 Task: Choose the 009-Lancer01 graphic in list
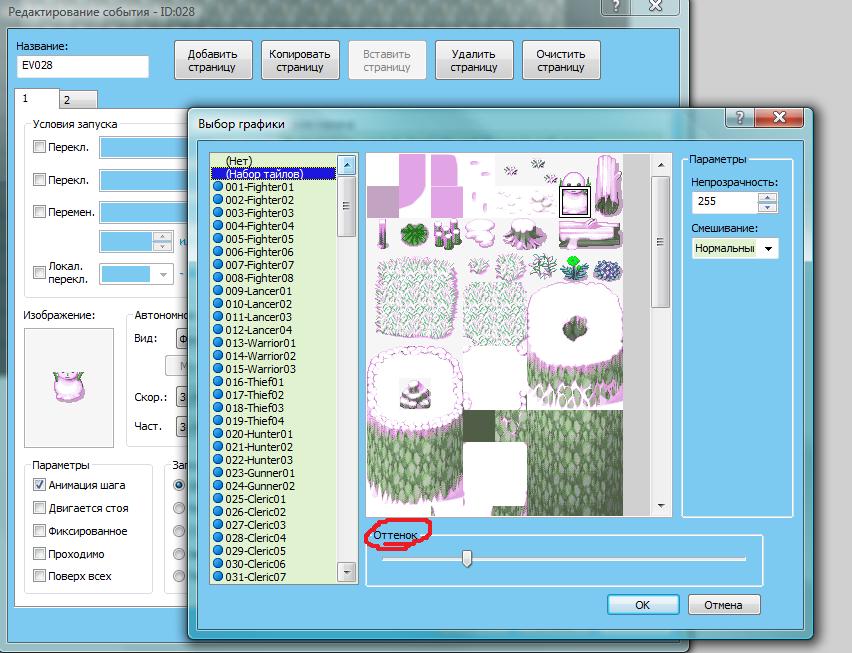tap(258, 291)
